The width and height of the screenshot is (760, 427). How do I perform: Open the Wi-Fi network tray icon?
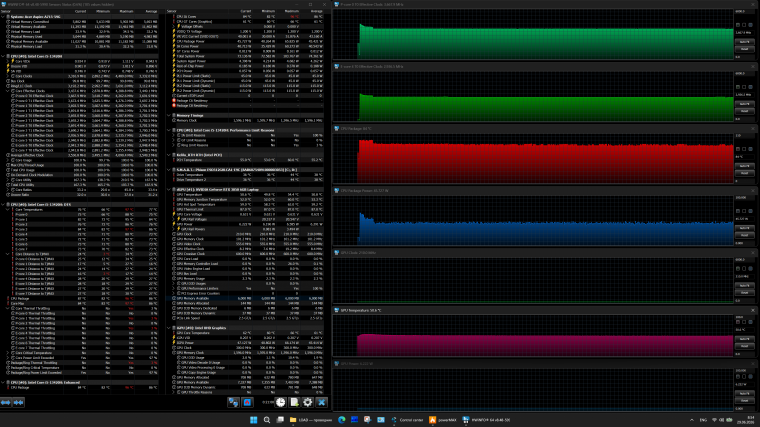714,420
